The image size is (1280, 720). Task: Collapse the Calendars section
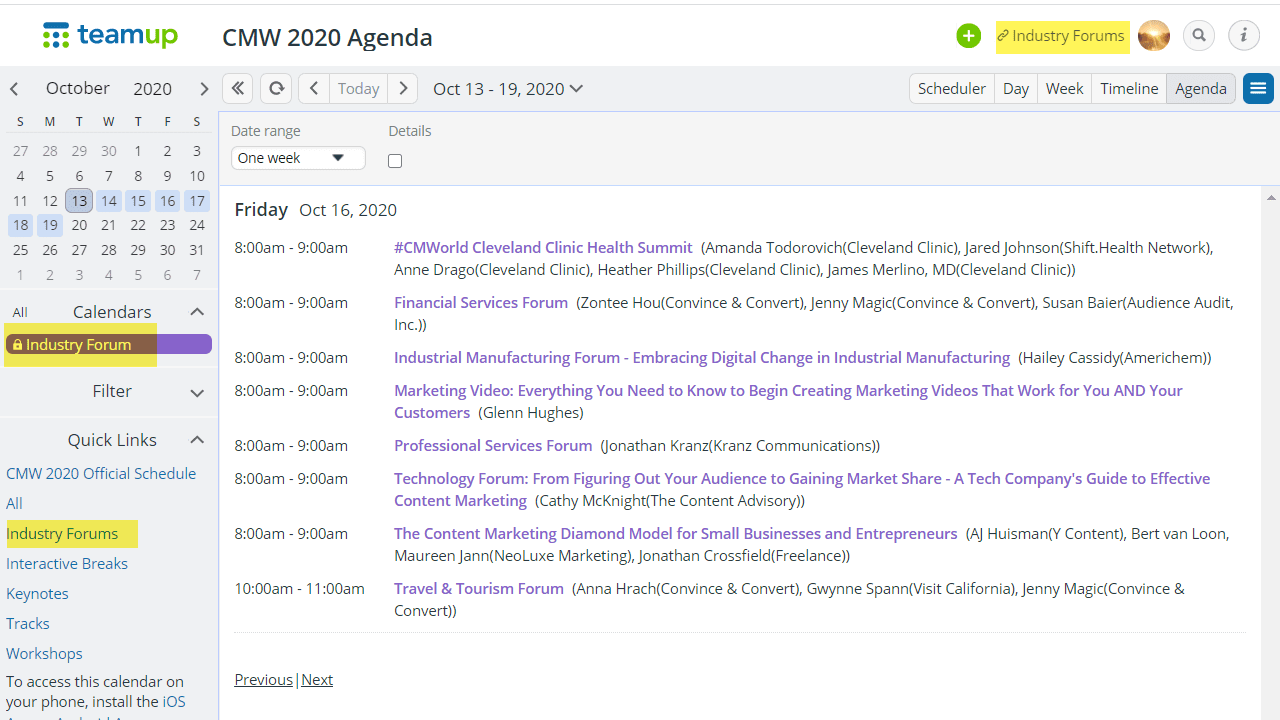[x=197, y=312]
